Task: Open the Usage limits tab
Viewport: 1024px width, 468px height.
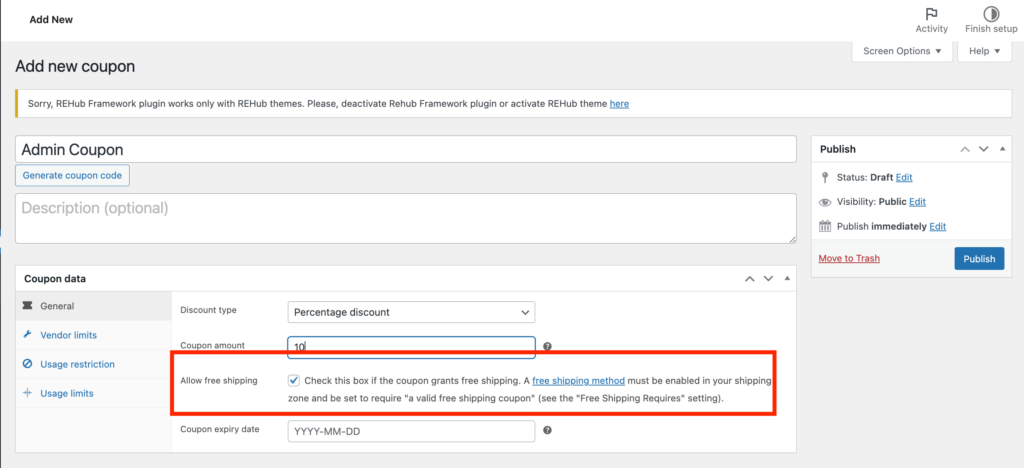Action: tap(93, 393)
